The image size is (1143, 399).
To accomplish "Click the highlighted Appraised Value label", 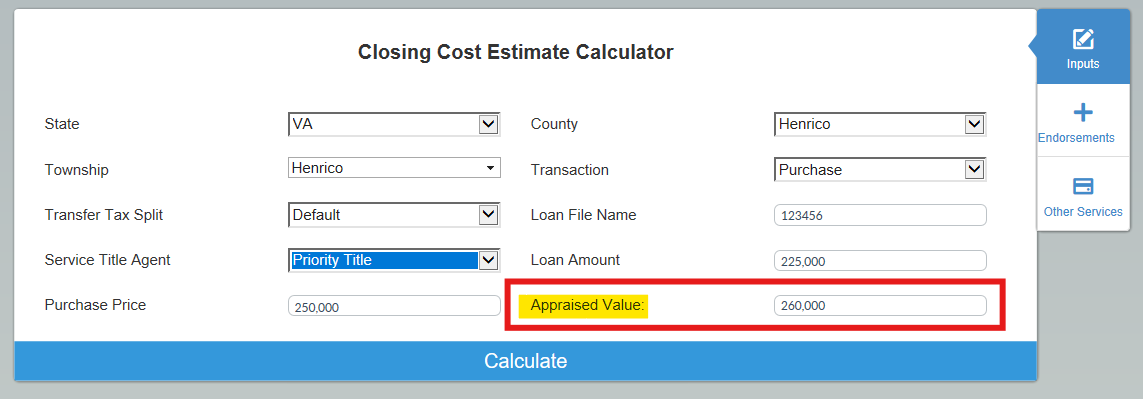I will pos(588,305).
